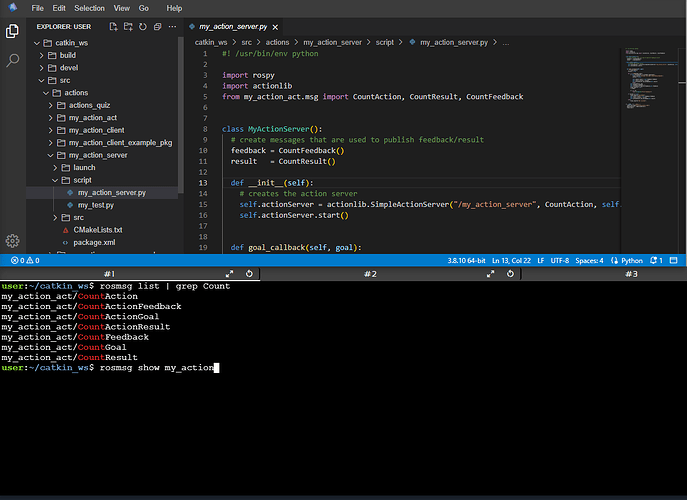Switch to terminal tab #1
The image size is (687, 500).
pyautogui.click(x=110, y=274)
